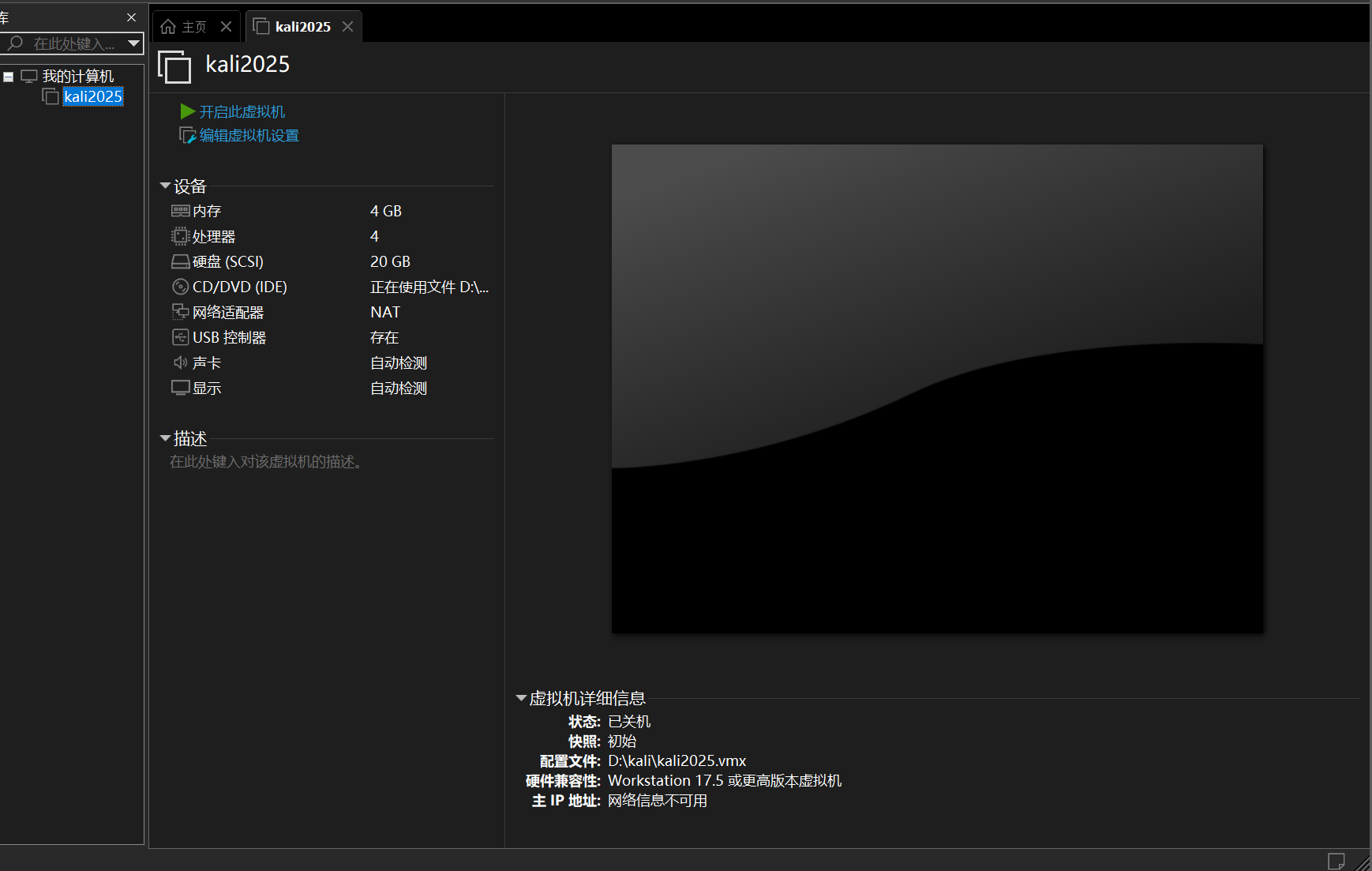Open 硬盘 (SCSI) device settings

(x=228, y=261)
